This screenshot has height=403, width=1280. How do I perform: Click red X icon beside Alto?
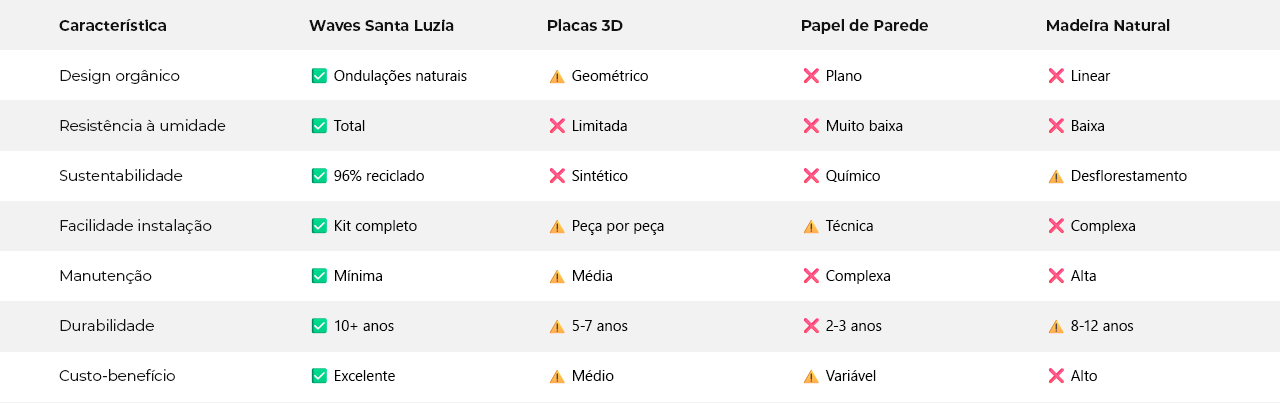pos(1056,376)
